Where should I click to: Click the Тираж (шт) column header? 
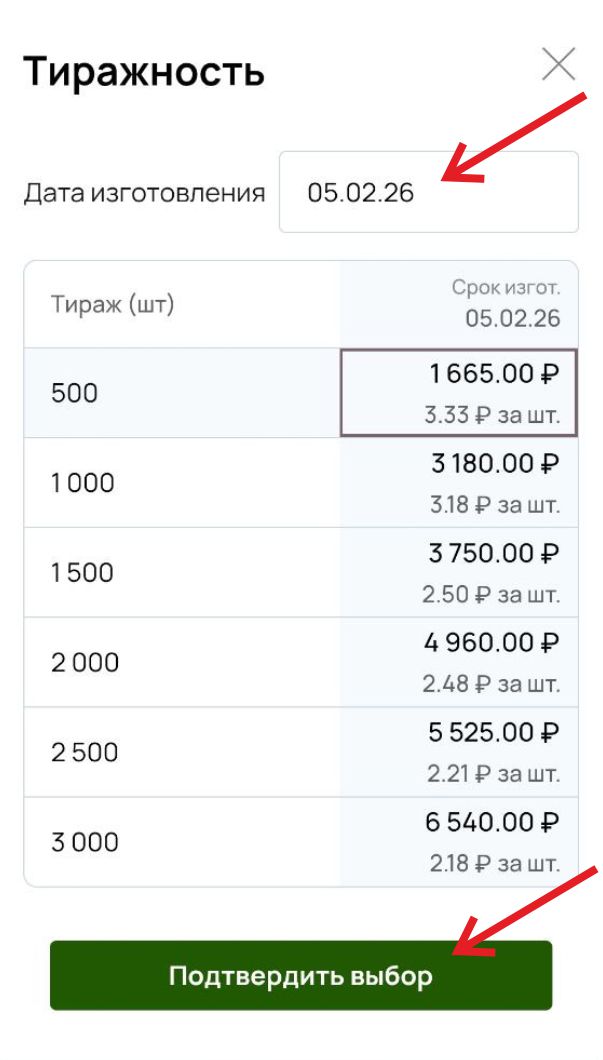point(113,305)
